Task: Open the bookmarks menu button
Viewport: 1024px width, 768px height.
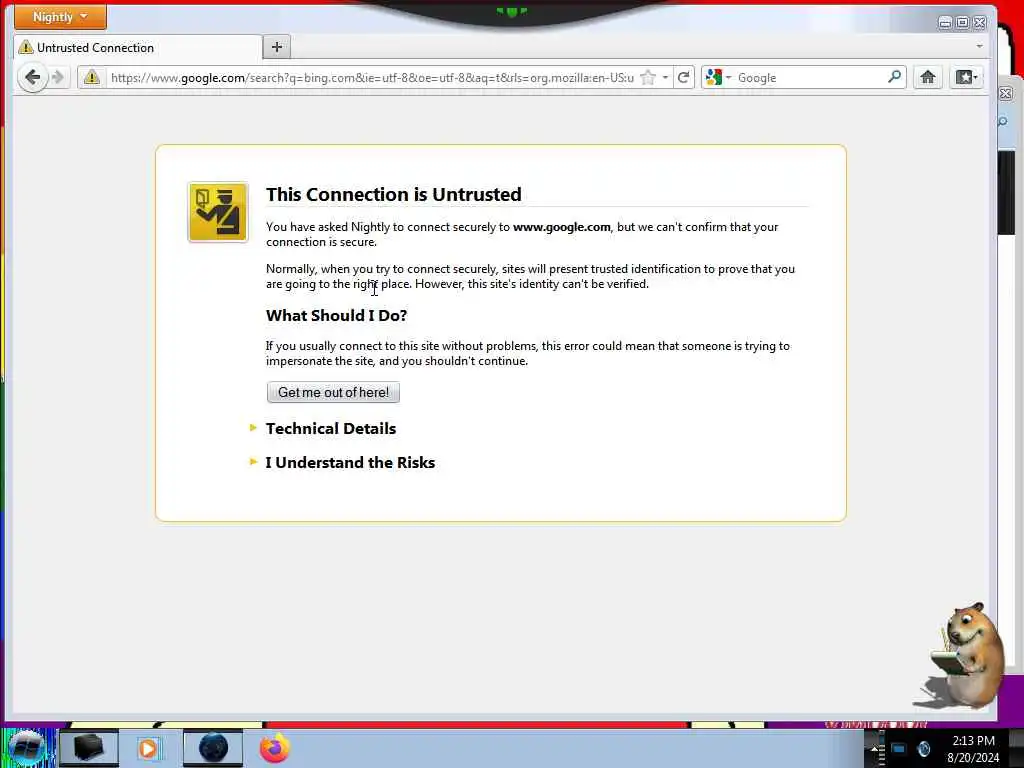Action: coord(966,77)
